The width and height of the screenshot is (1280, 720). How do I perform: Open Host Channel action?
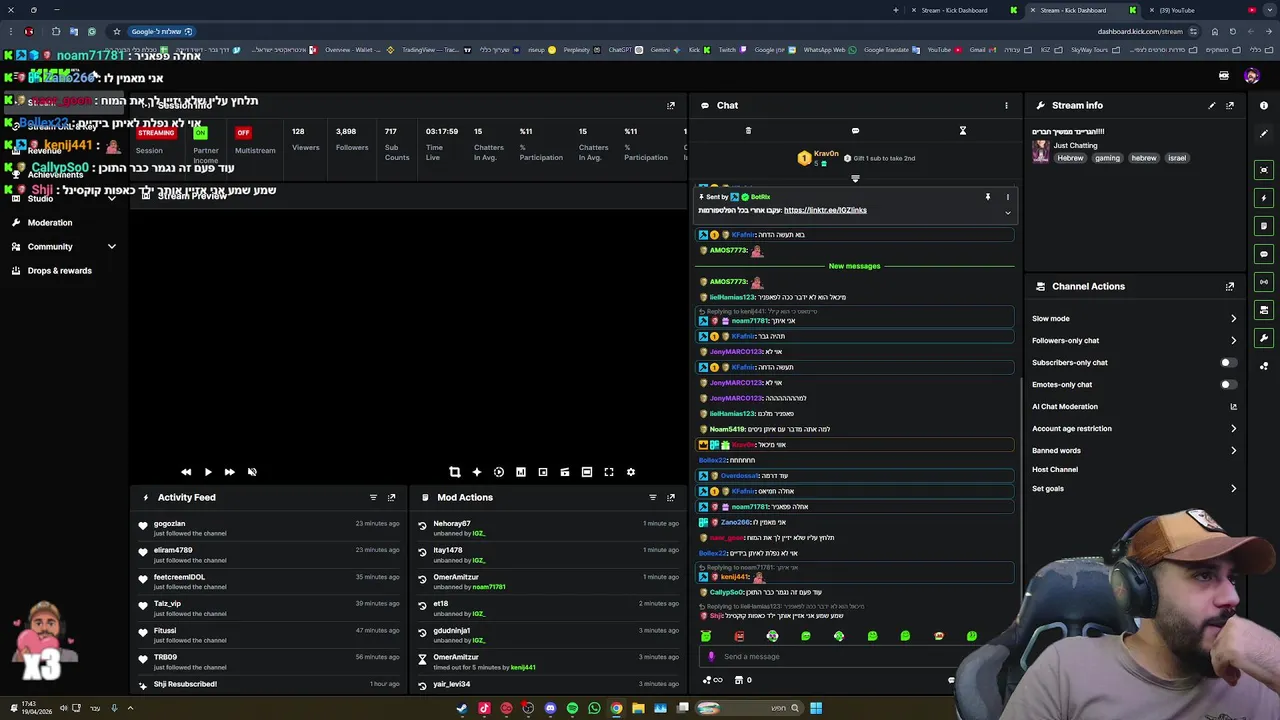1055,469
